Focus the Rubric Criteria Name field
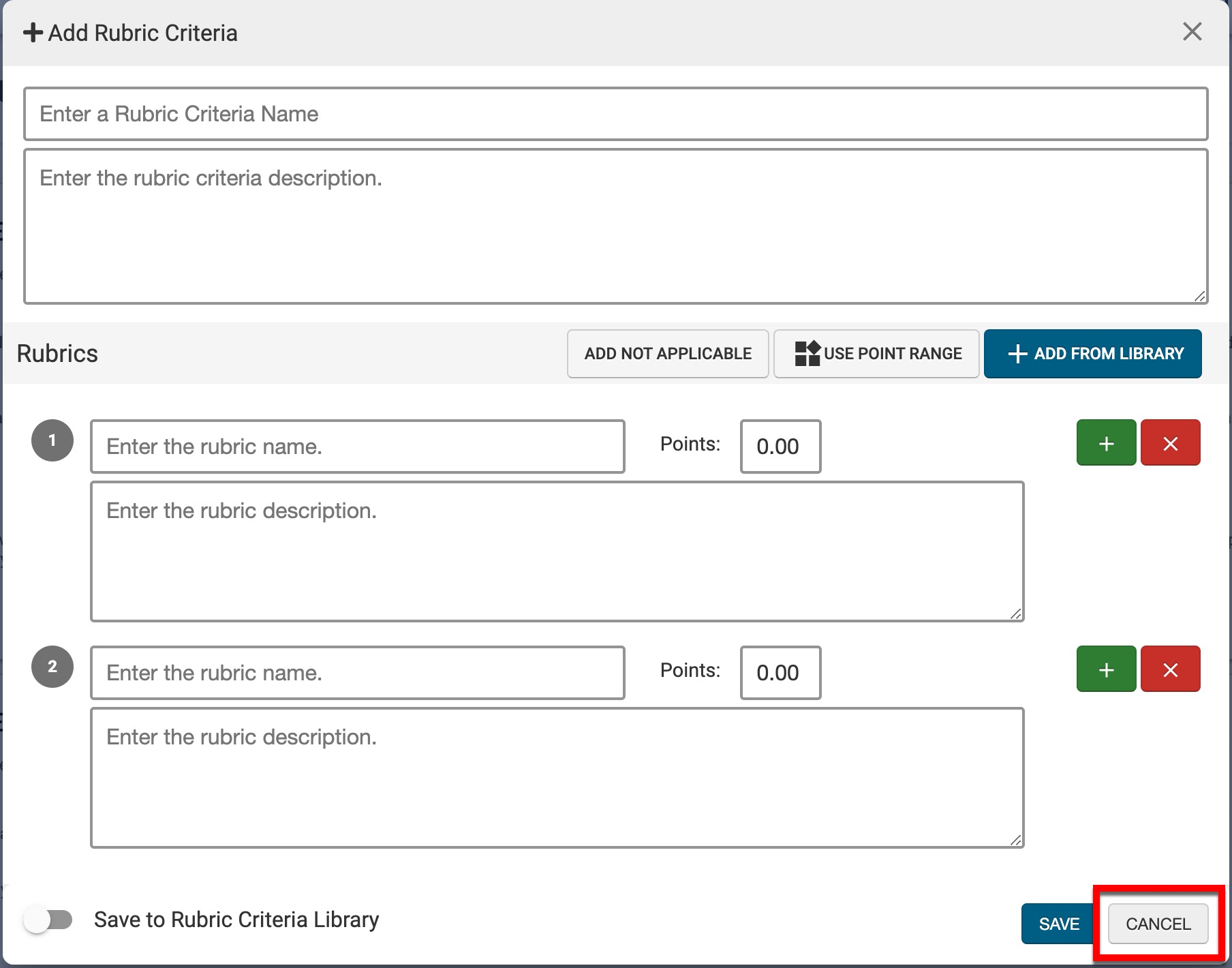 coord(615,114)
